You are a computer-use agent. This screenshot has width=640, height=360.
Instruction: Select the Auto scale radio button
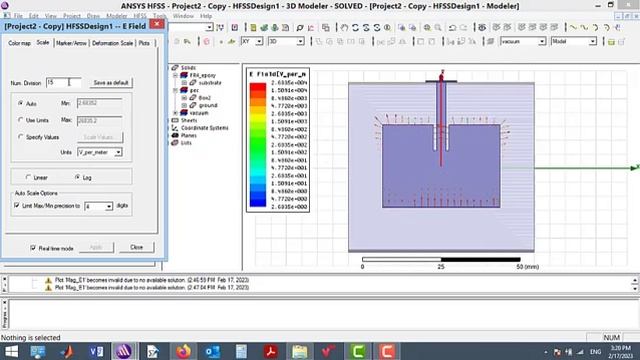pos(20,103)
